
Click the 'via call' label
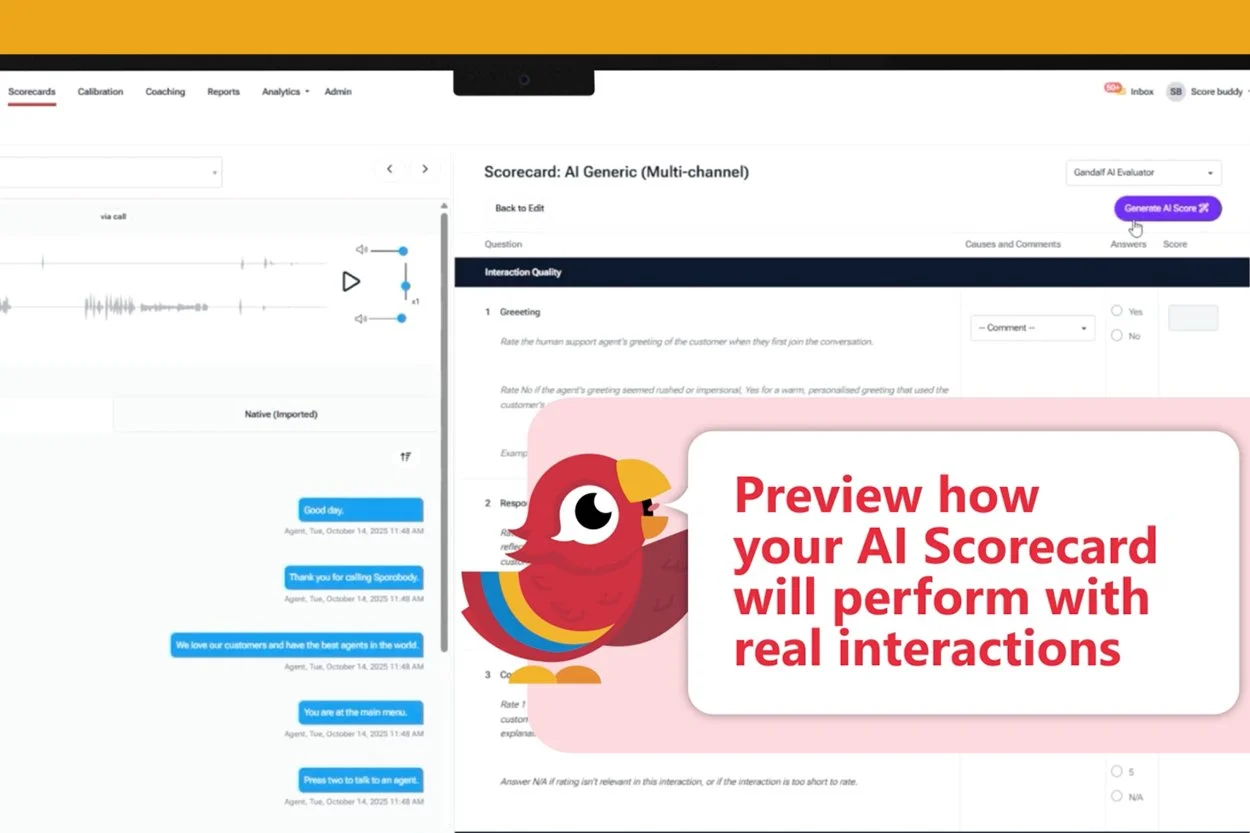(113, 216)
